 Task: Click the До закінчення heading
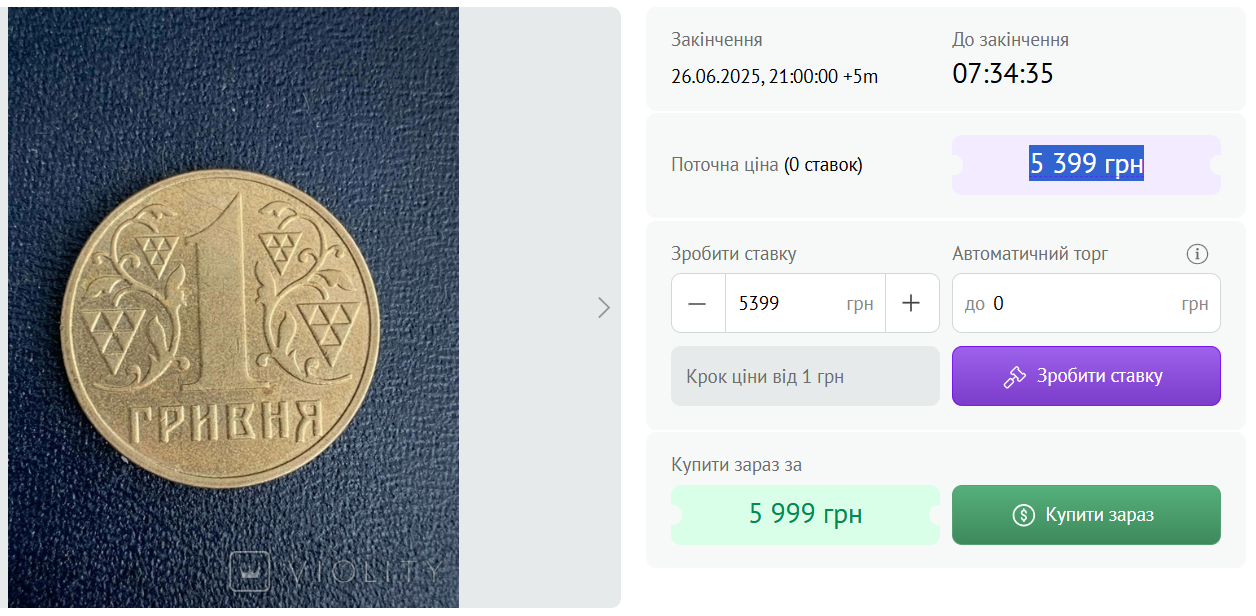(x=1009, y=39)
